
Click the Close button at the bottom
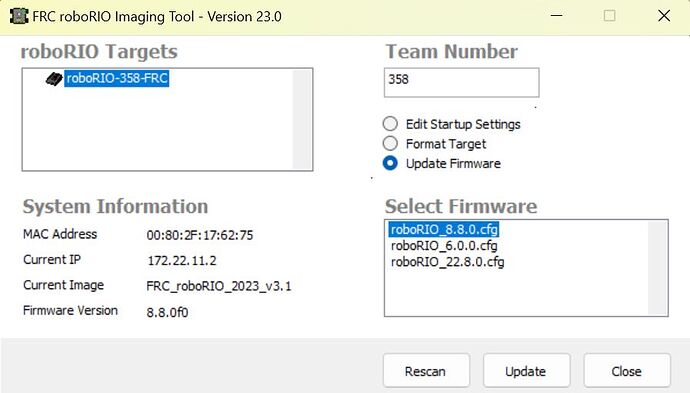click(627, 371)
